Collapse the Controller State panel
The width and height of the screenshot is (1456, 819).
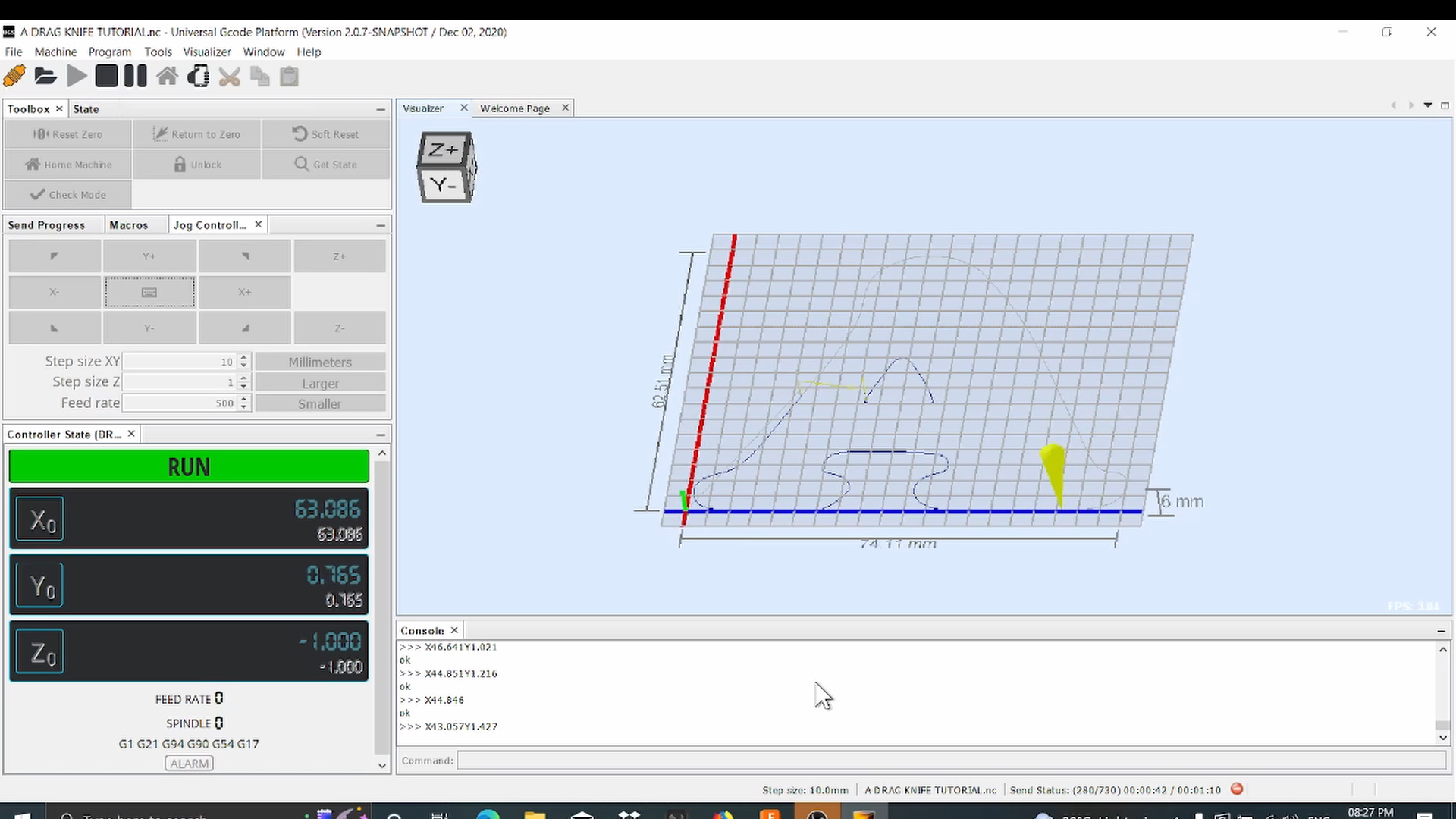pyautogui.click(x=381, y=434)
